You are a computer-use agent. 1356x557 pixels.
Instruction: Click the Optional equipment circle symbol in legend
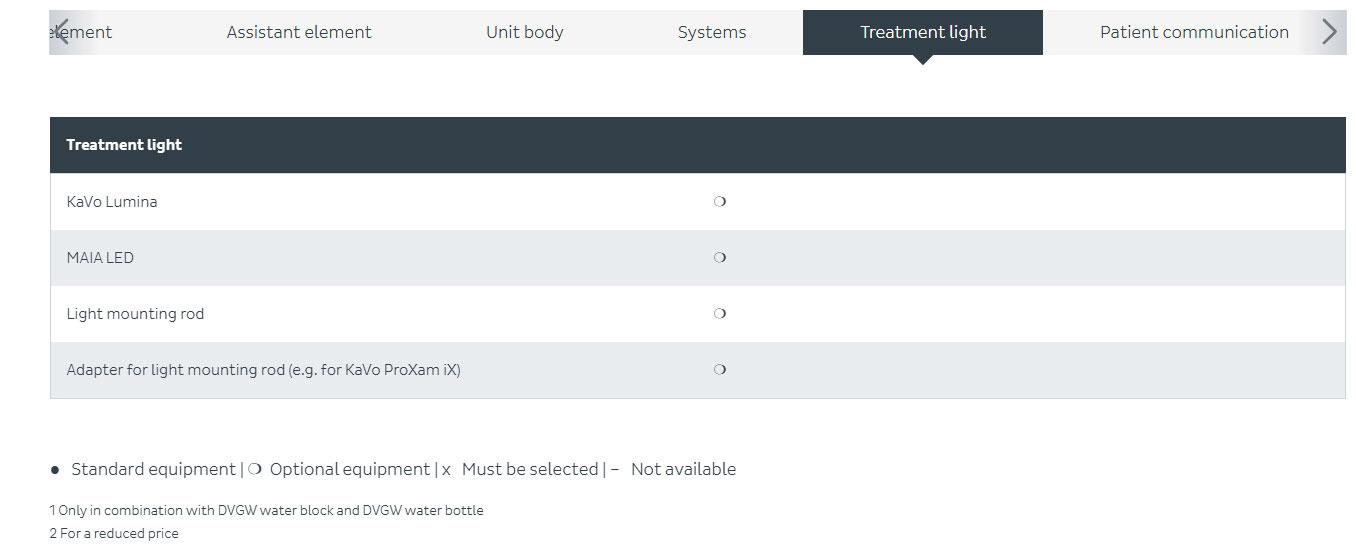(256, 469)
